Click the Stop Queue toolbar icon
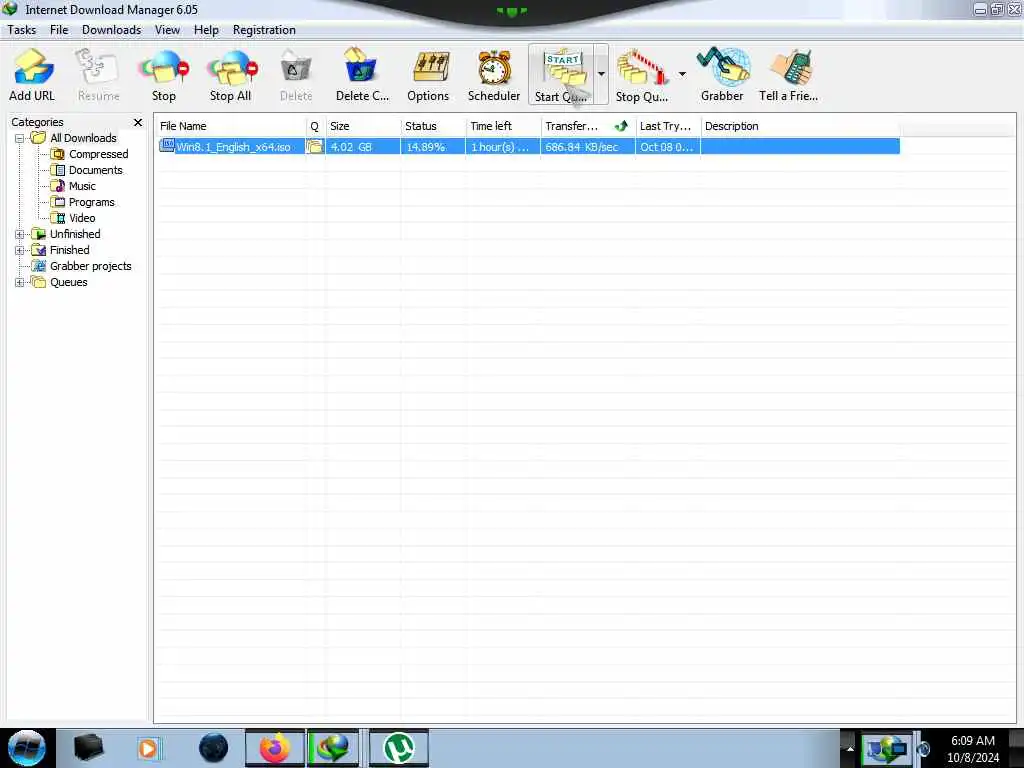 pyautogui.click(x=642, y=74)
